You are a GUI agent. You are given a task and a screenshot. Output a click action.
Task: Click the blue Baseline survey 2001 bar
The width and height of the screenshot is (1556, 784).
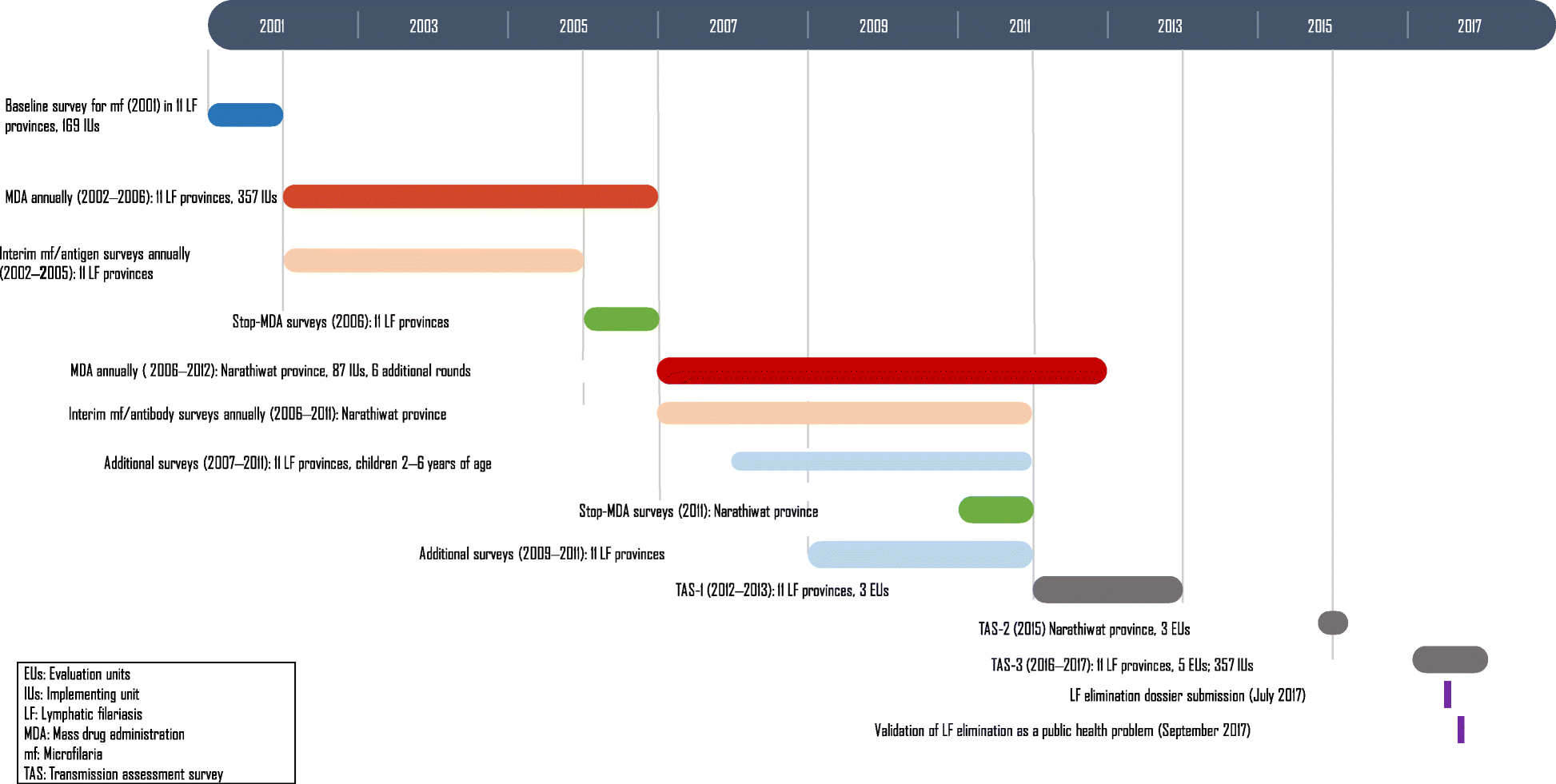coord(245,115)
